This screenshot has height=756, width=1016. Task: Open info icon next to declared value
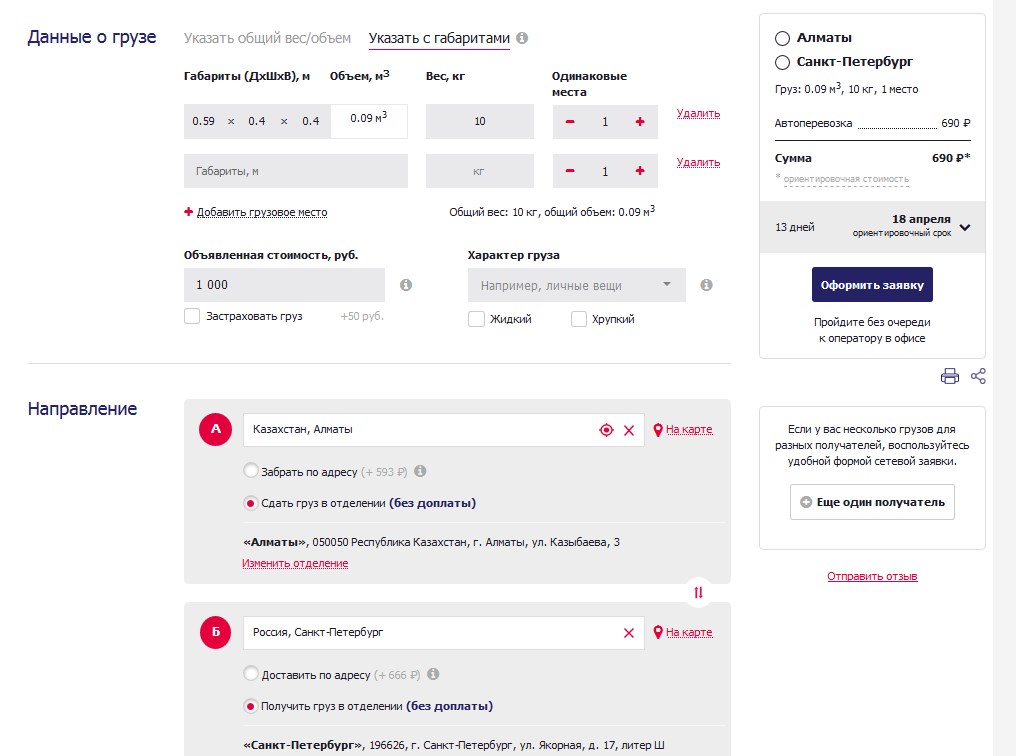click(406, 285)
